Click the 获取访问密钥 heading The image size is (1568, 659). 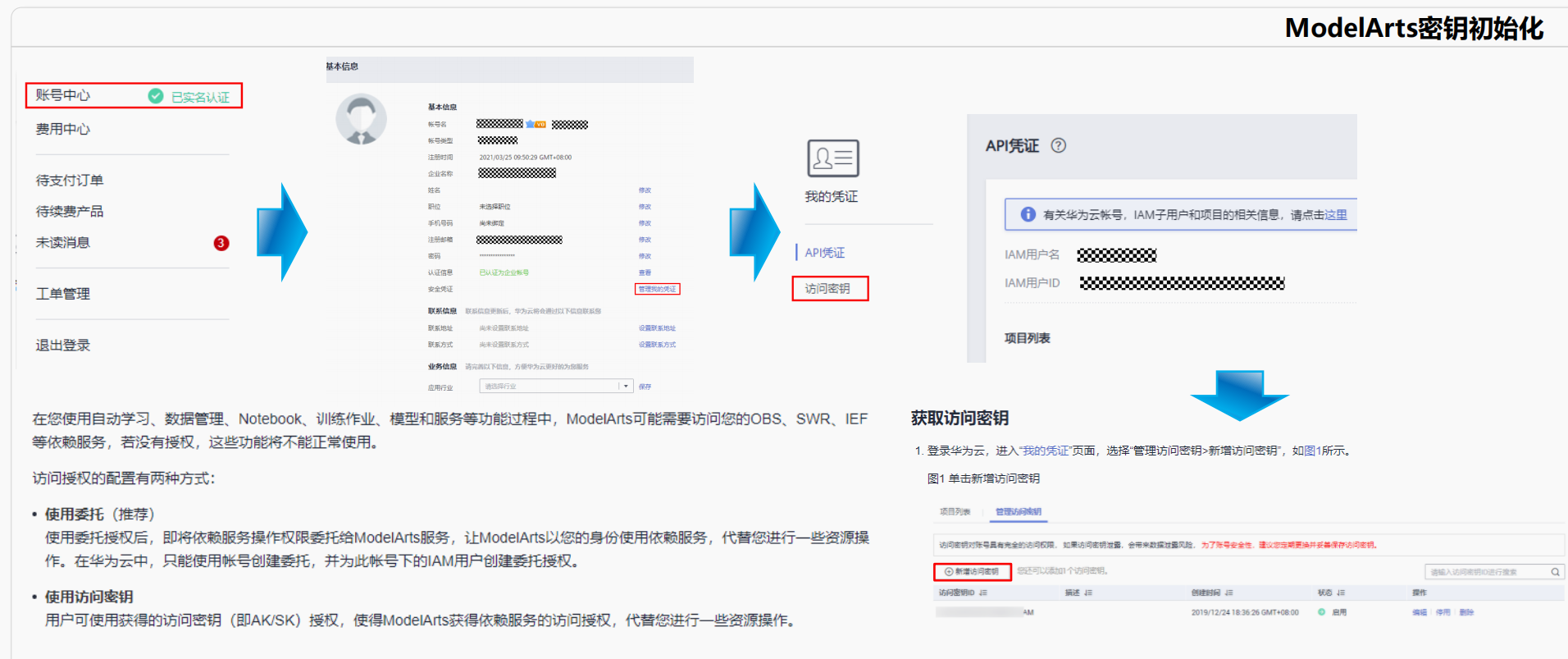[959, 418]
